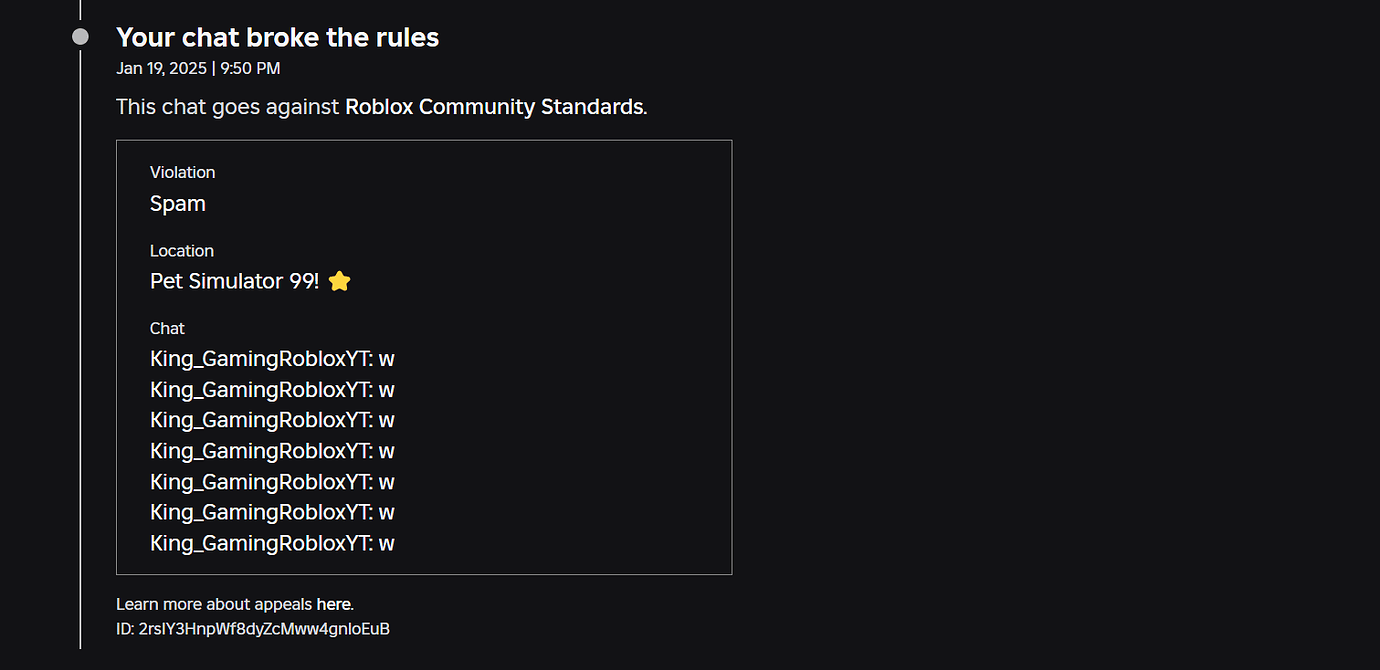1380x670 pixels.
Task: Open the appeals "here" link
Action: click(x=334, y=604)
